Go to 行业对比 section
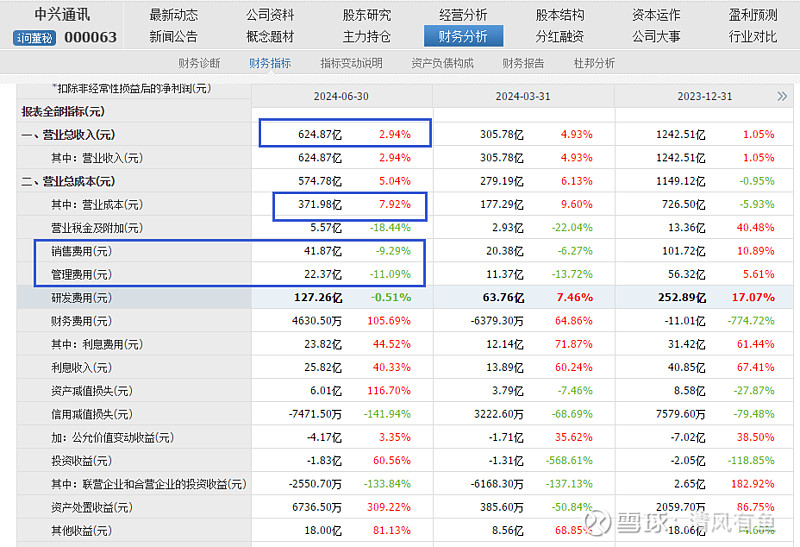Image resolution: width=800 pixels, height=547 pixels. [753, 37]
